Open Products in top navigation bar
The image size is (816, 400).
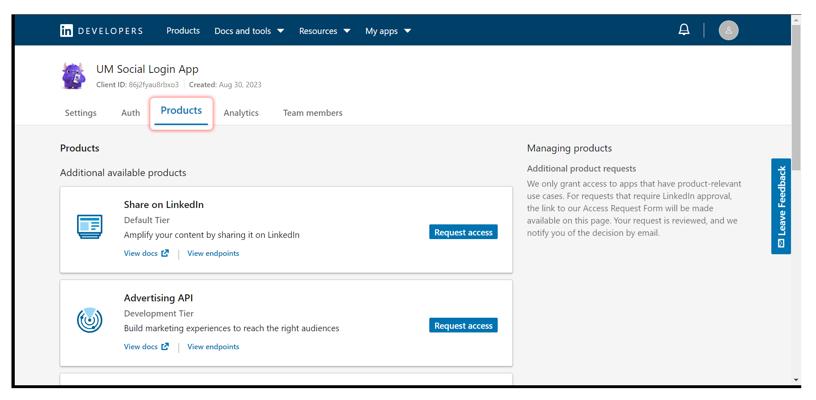click(x=183, y=31)
